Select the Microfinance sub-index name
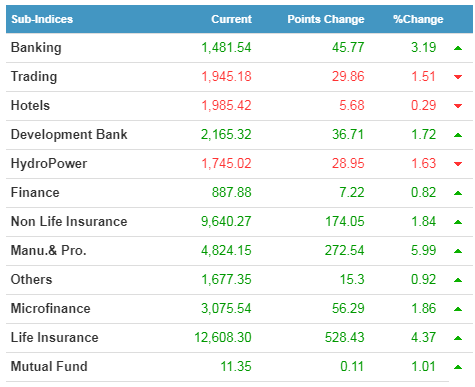 click(50, 308)
